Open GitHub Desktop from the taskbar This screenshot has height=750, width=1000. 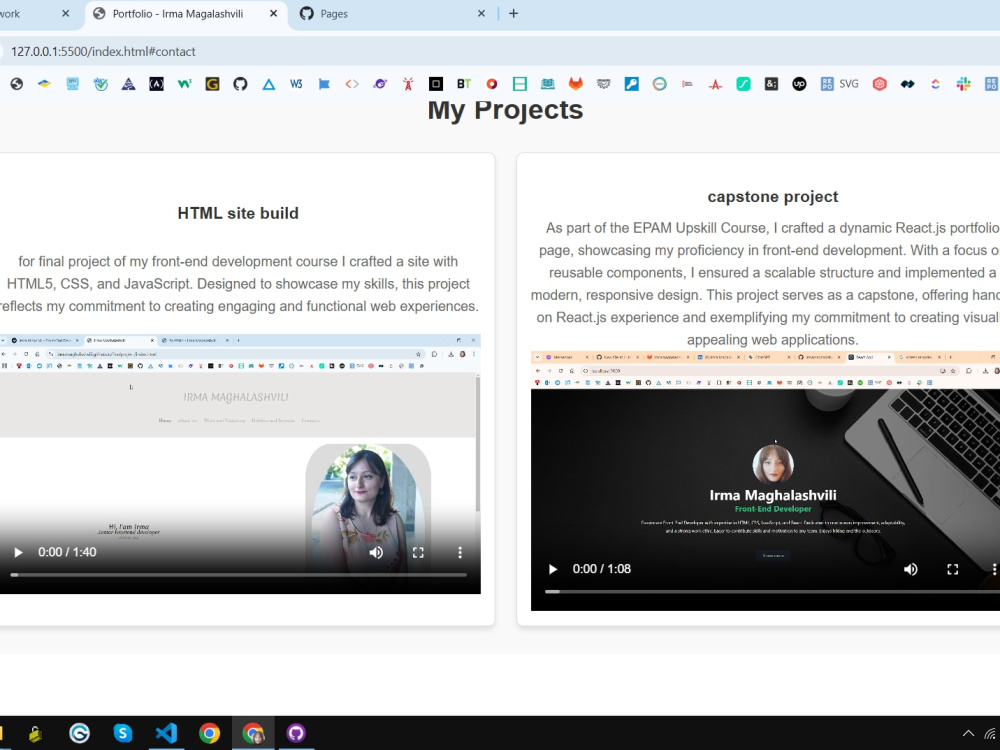point(296,733)
